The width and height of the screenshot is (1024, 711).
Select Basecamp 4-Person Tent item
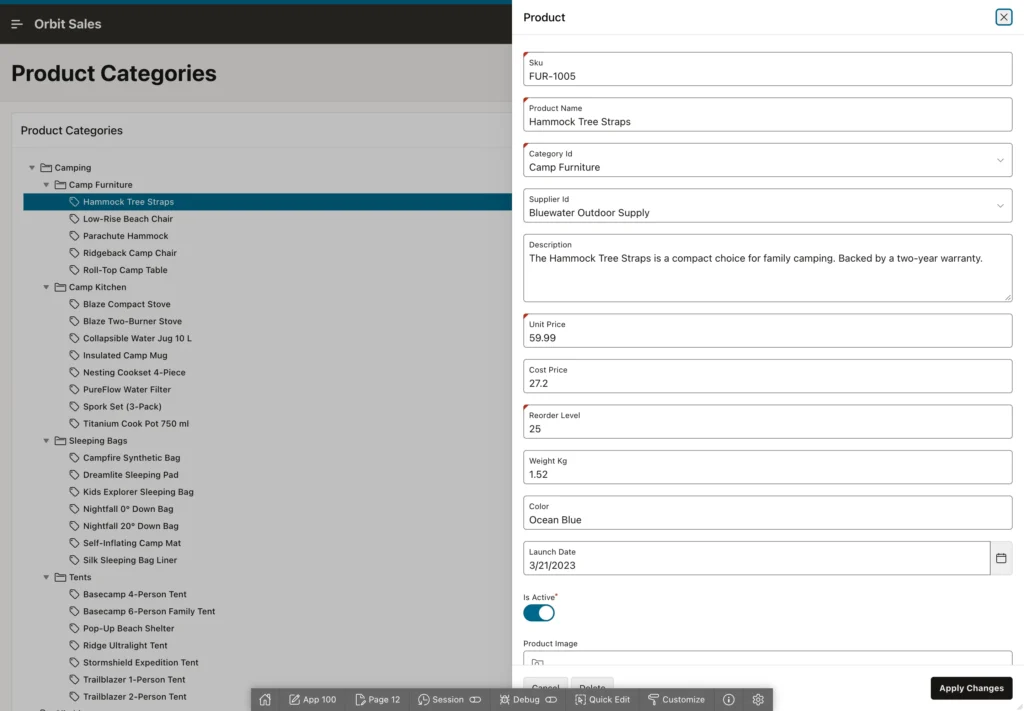135,594
